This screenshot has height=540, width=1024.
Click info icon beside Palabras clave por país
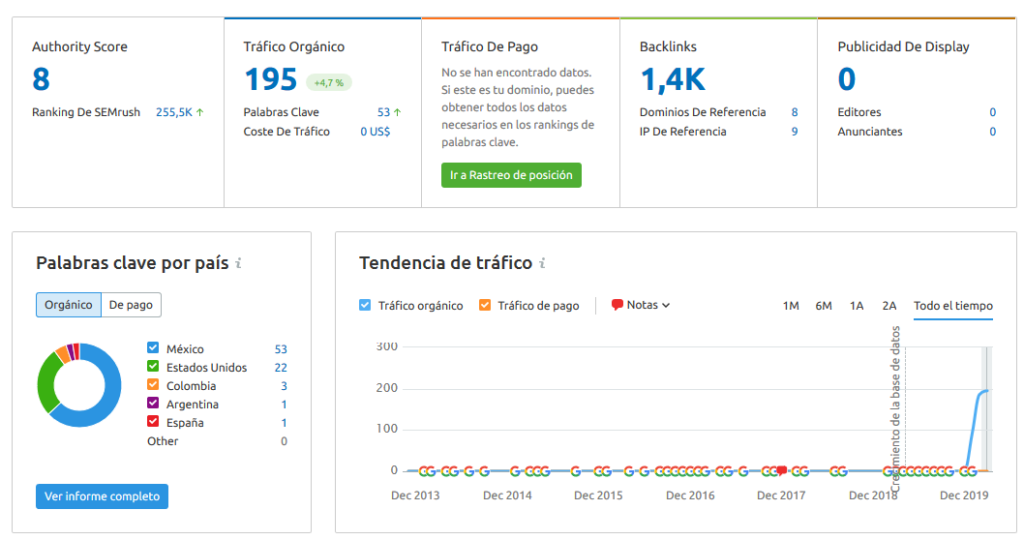(x=238, y=263)
